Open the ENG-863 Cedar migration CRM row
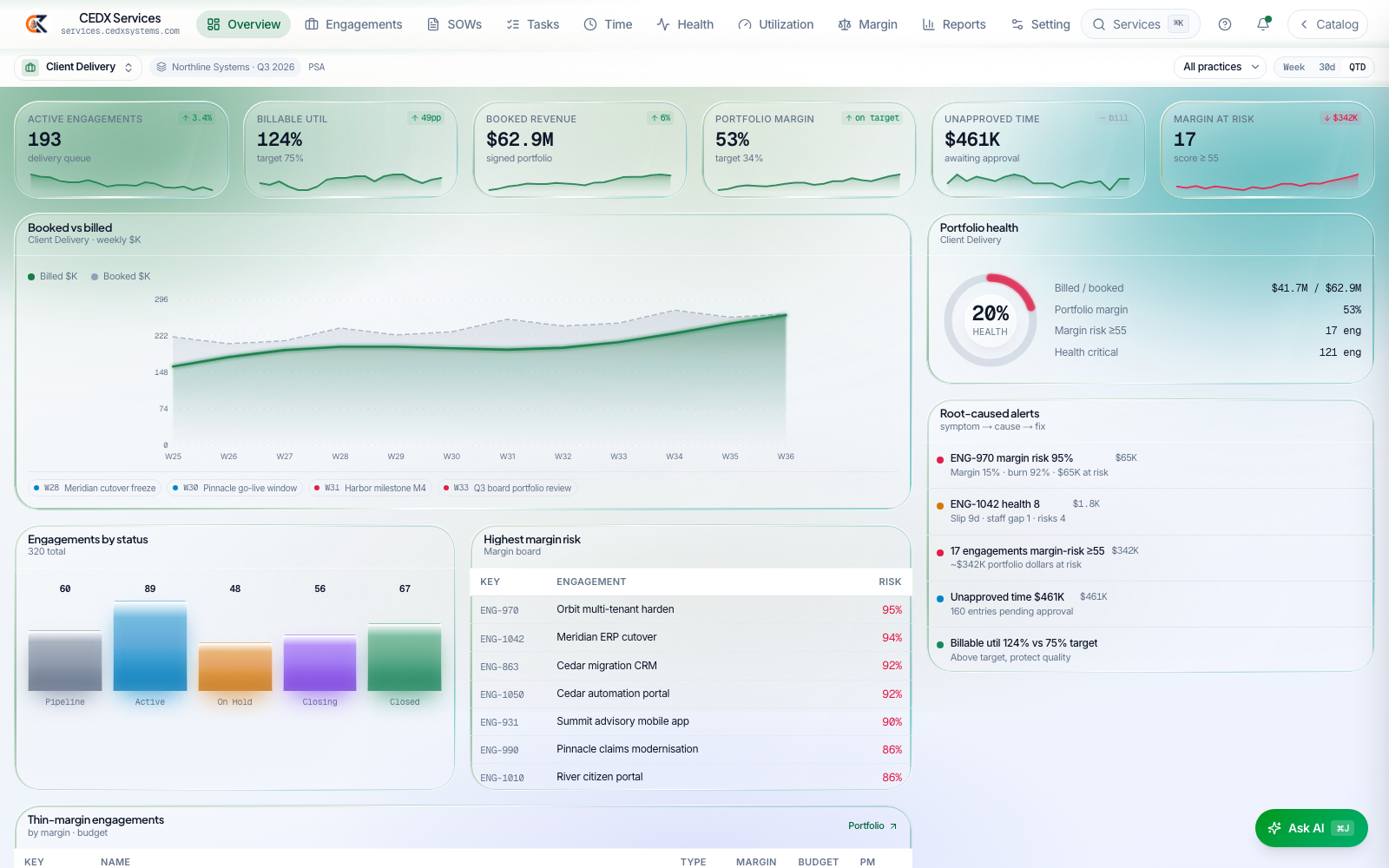This screenshot has height=868, width=1389. pos(691,666)
